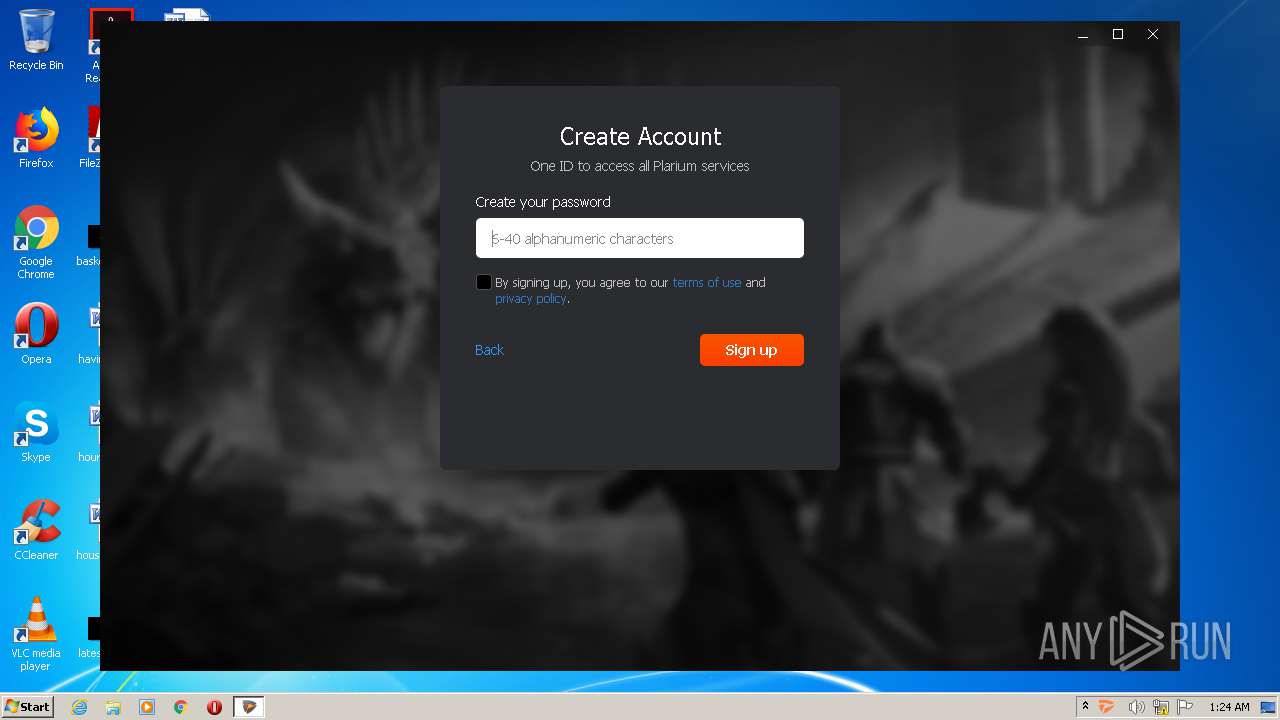1280x720 pixels.
Task: Launch Google Chrome from the desktop
Action: [x=36, y=243]
